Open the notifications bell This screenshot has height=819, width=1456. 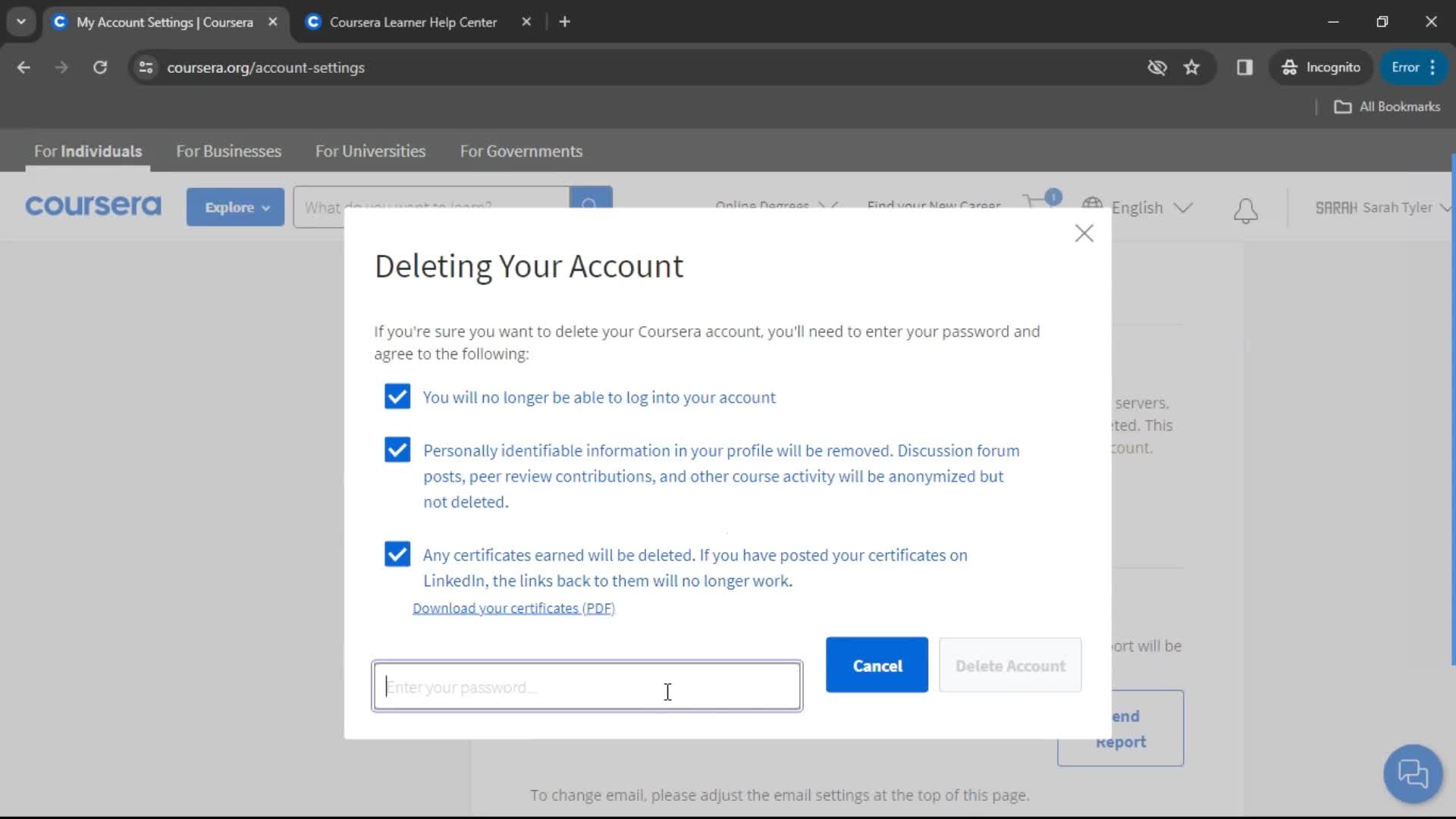pos(1245,211)
